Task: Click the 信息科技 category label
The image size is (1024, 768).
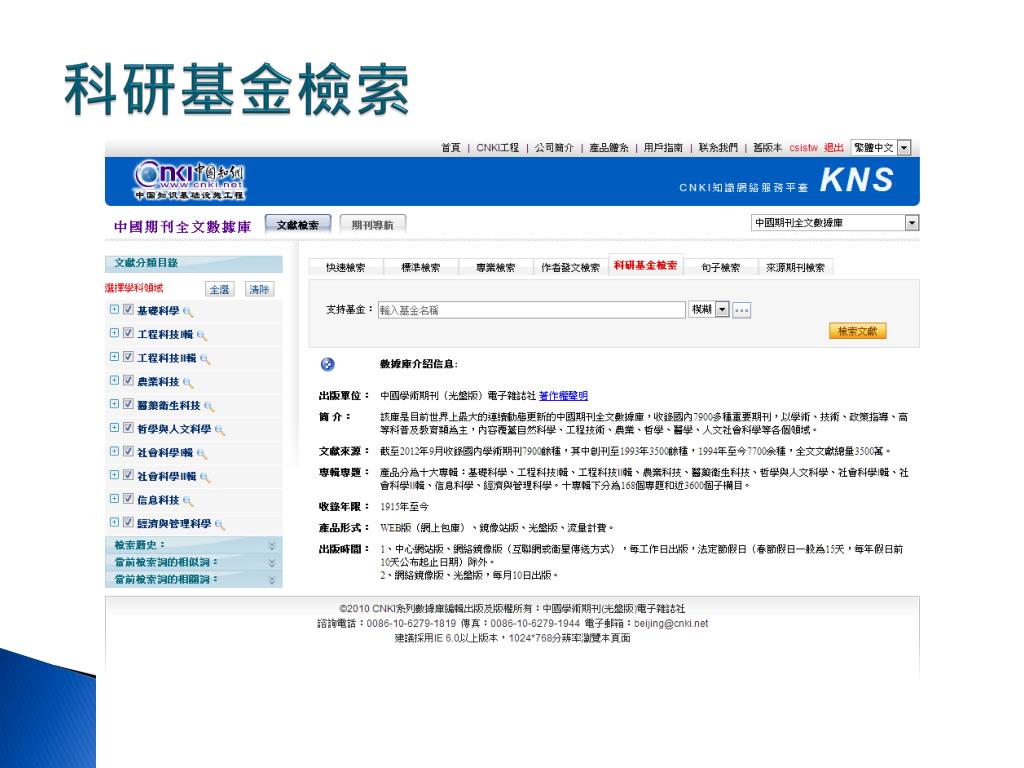Action: click(158, 500)
